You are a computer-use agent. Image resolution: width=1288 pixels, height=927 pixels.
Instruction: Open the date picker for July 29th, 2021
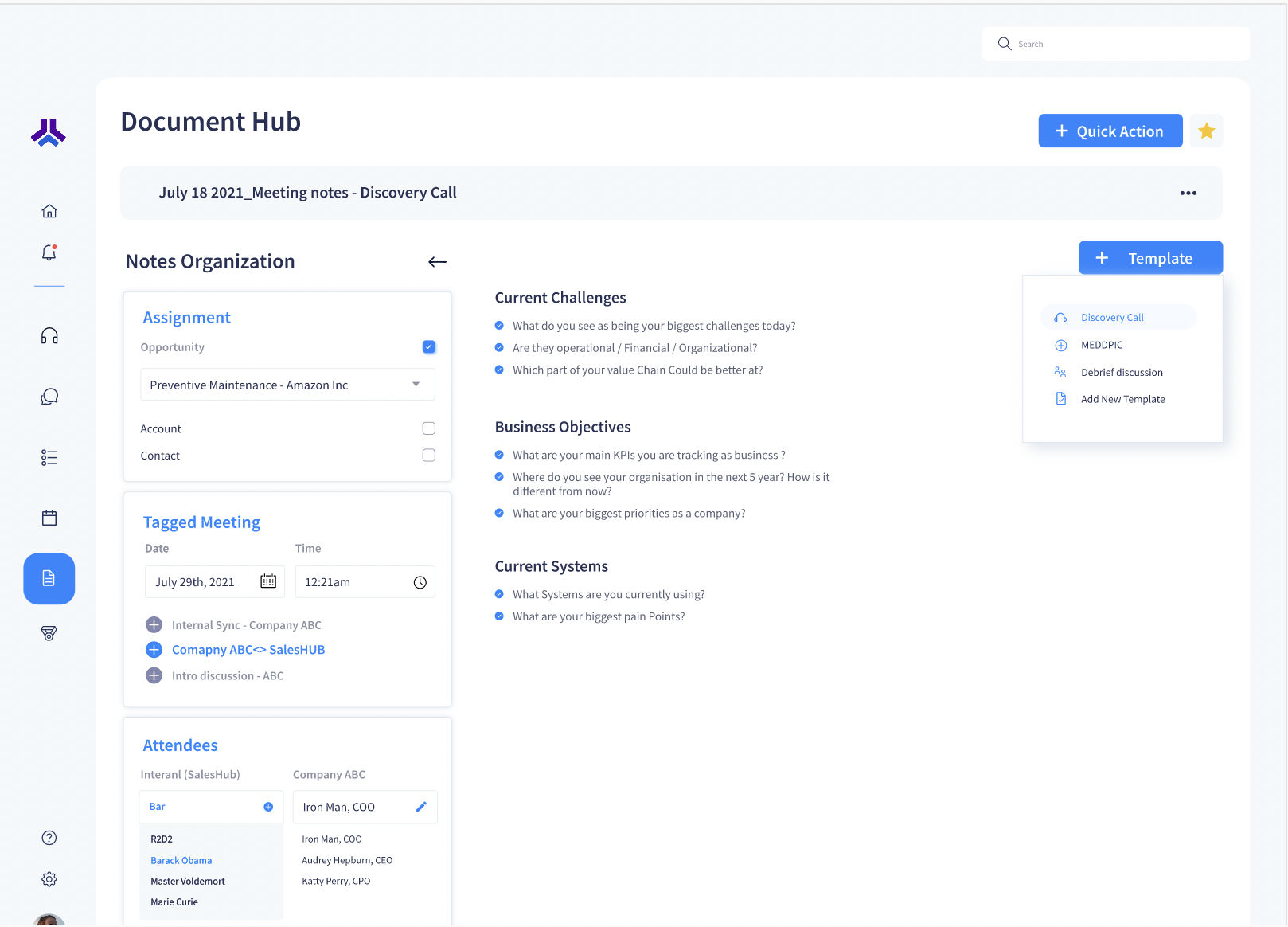click(x=267, y=581)
